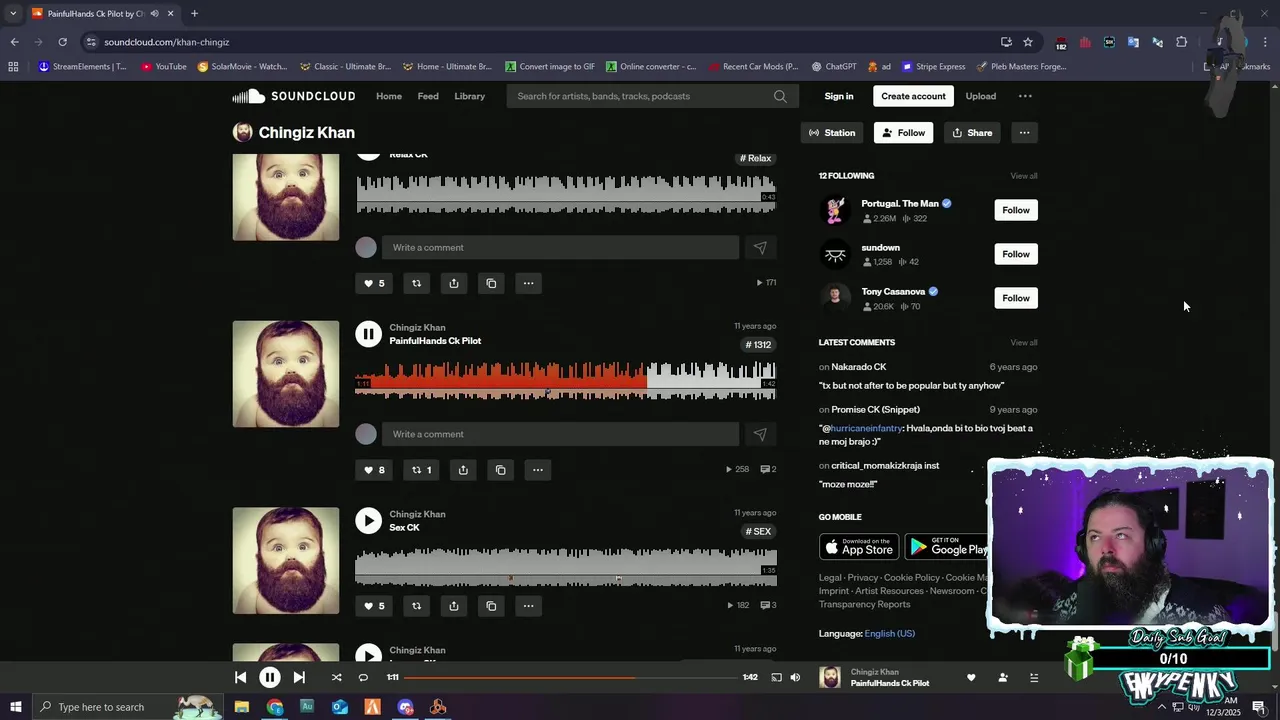Seek within PainfulHands Ck Pilot waveform
Screen dimensions: 1280x720
[566, 380]
